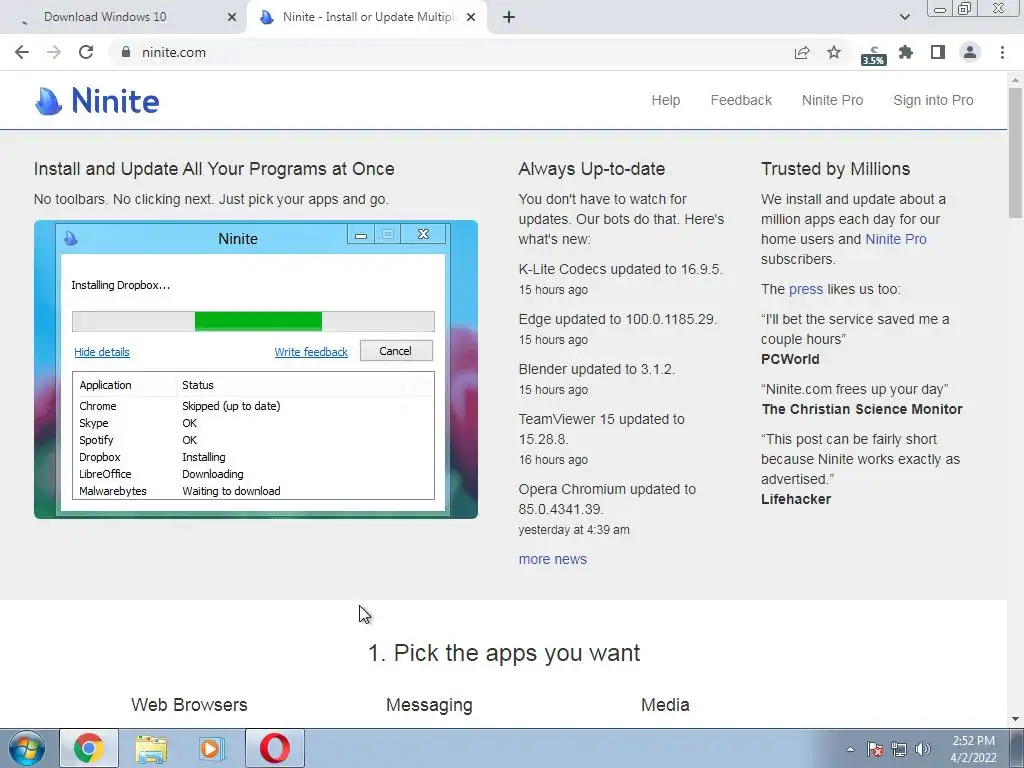Close the Download Windows 10 tab

(232, 17)
